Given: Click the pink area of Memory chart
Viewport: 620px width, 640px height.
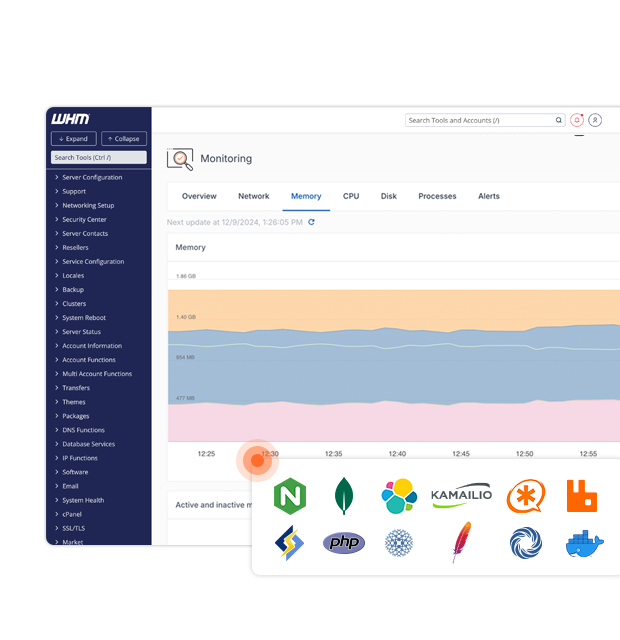Looking at the screenshot, I should point(394,423).
